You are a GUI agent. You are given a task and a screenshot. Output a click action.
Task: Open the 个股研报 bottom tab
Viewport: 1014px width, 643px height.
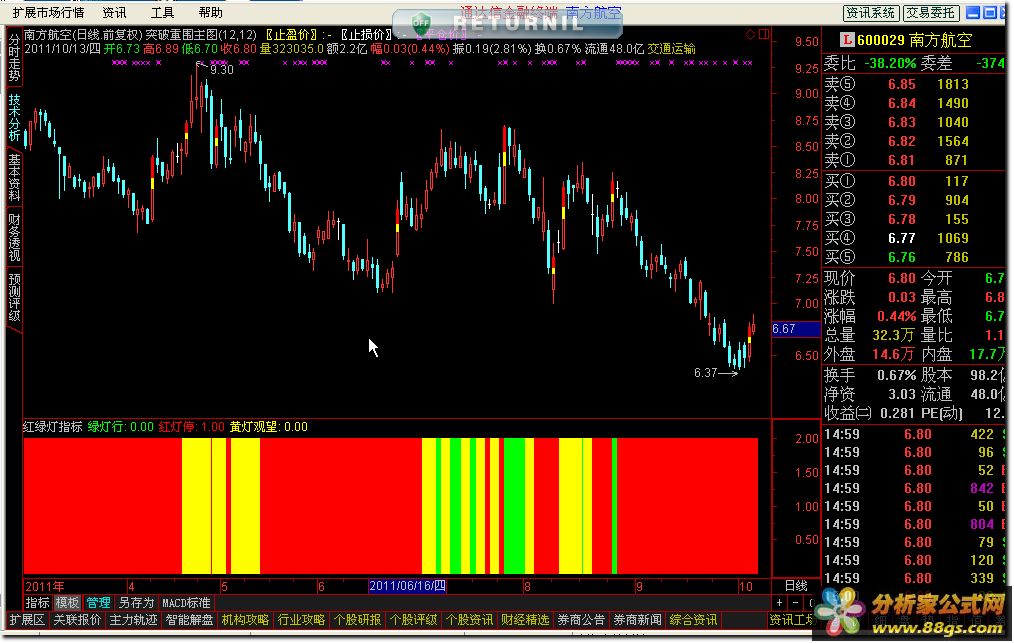[358, 620]
